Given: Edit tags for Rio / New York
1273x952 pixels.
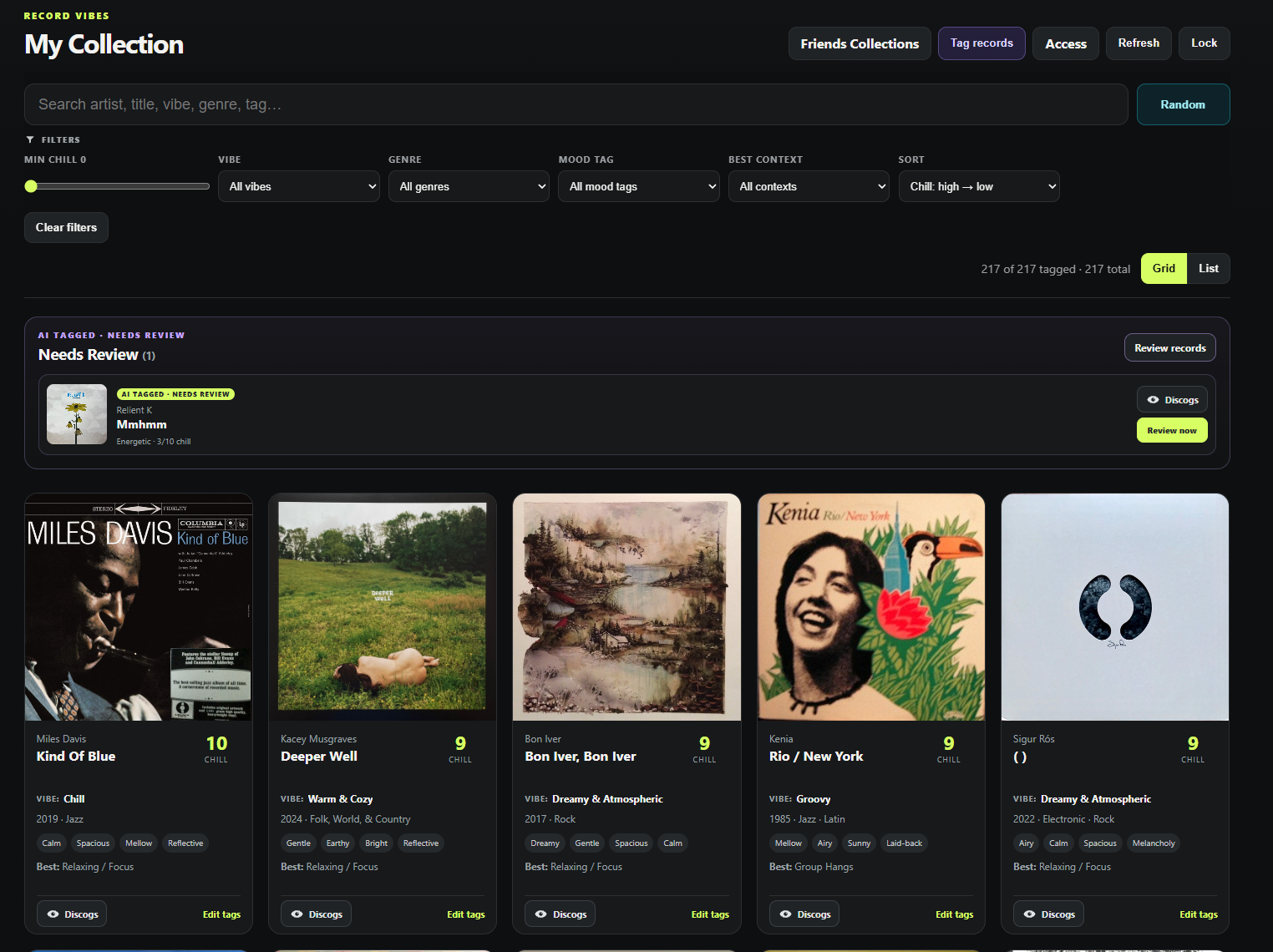Looking at the screenshot, I should (954, 914).
